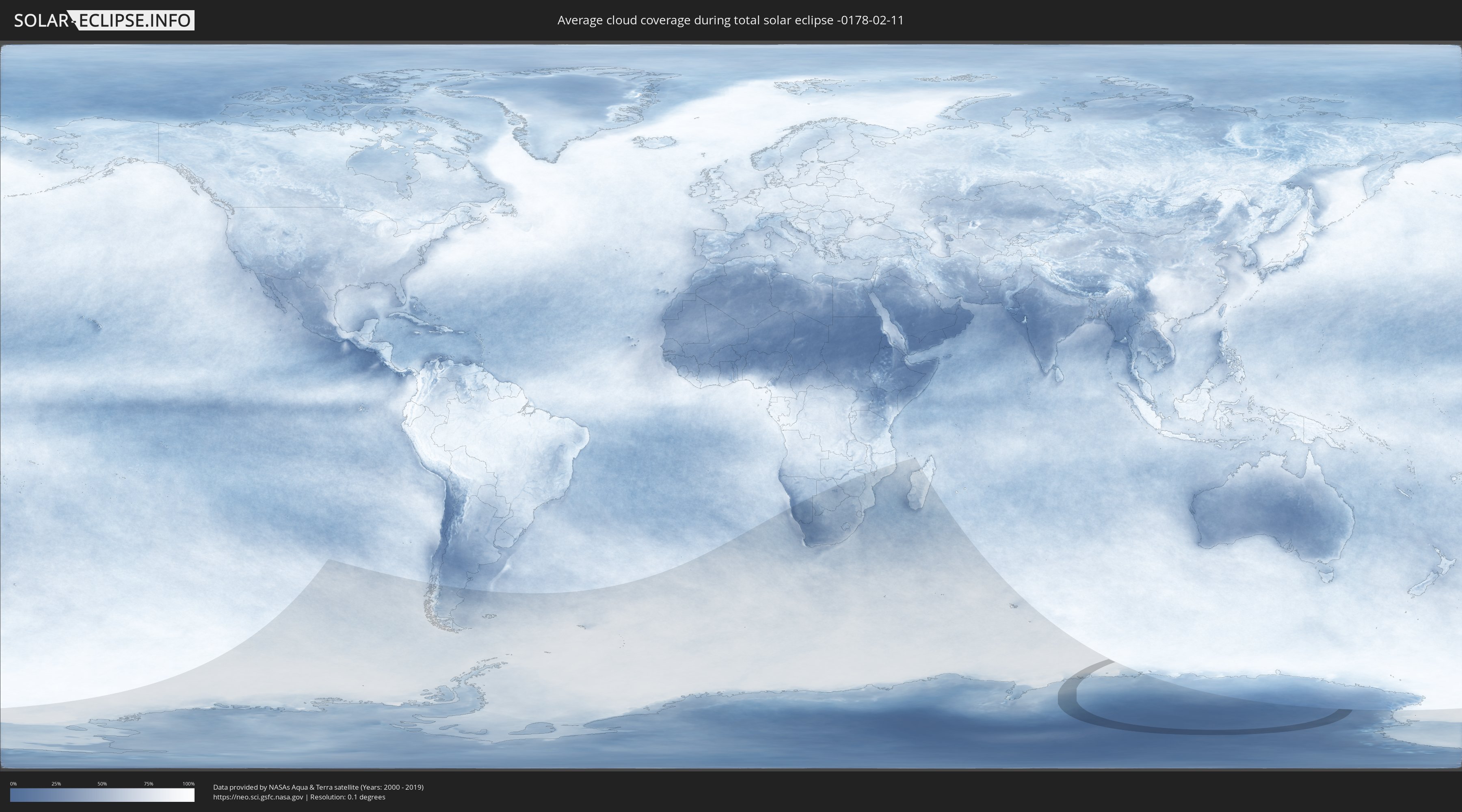Viewport: 1462px width, 812px height.
Task: Click the 100% legend label
Action: [188, 784]
